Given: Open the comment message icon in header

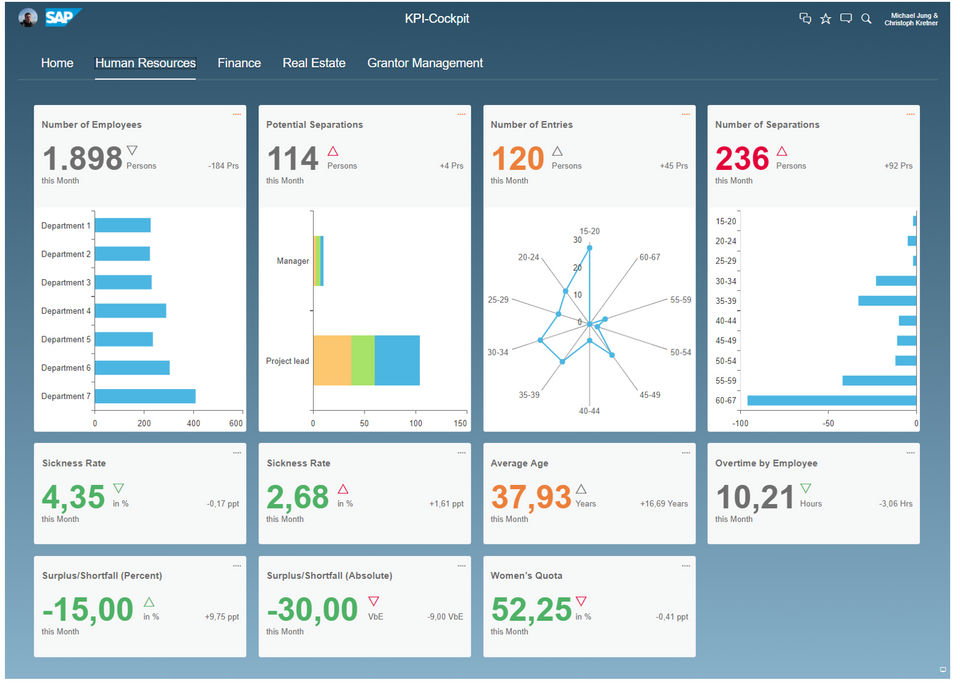Looking at the screenshot, I should (846, 18).
